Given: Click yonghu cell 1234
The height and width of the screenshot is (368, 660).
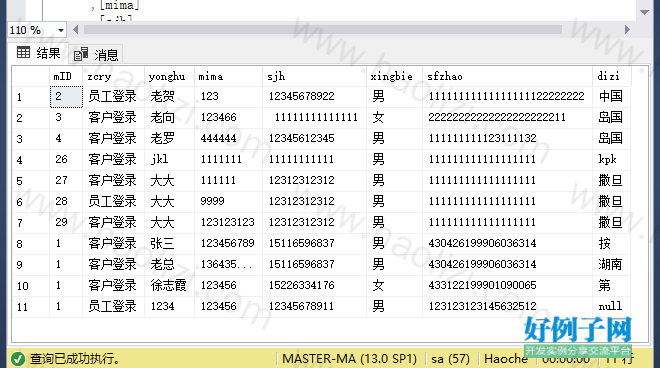Looking at the screenshot, I should (170, 307).
